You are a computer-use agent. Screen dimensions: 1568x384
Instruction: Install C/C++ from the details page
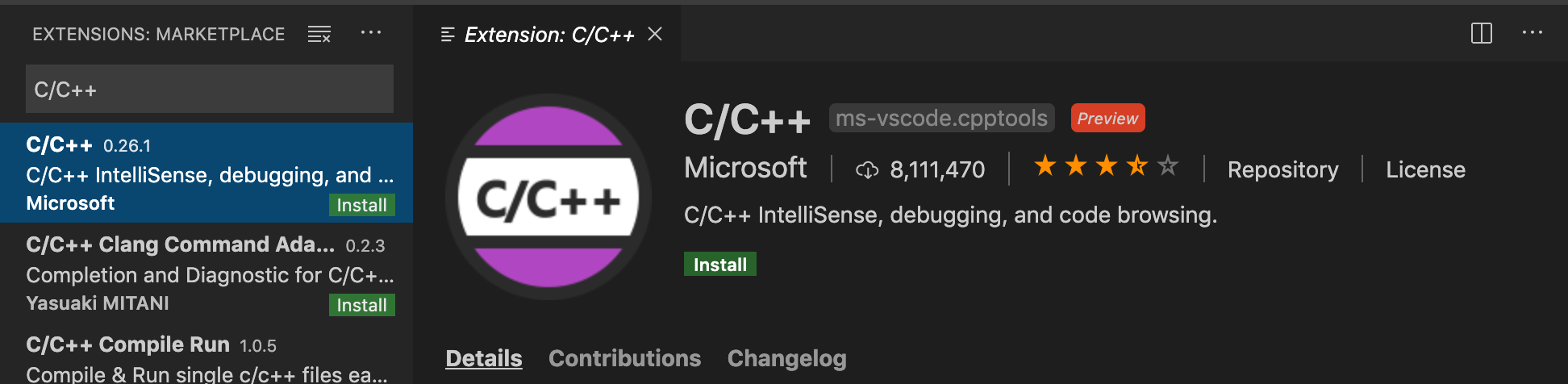pos(719,265)
